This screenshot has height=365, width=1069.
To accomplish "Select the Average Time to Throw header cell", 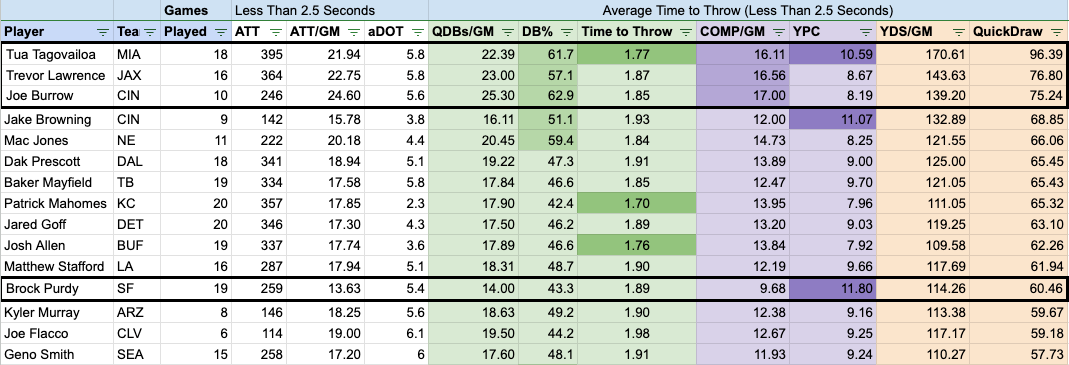I will [749, 10].
